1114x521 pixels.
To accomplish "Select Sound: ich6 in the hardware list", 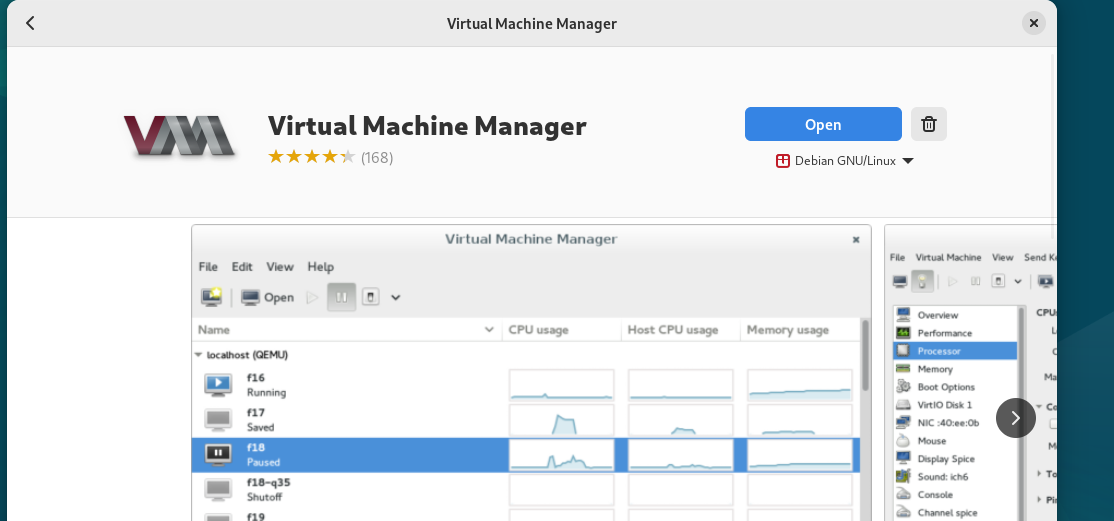I will coord(955,476).
